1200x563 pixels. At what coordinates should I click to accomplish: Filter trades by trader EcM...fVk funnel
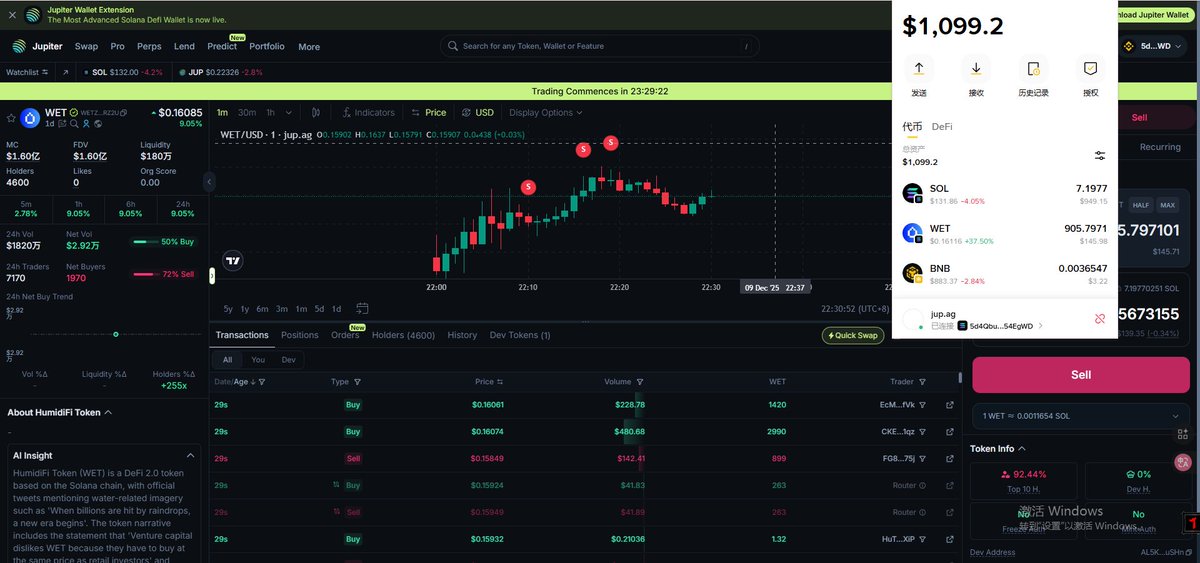923,405
